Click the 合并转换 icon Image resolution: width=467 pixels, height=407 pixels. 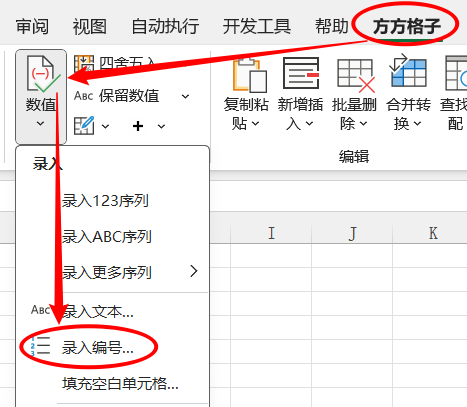click(408, 71)
